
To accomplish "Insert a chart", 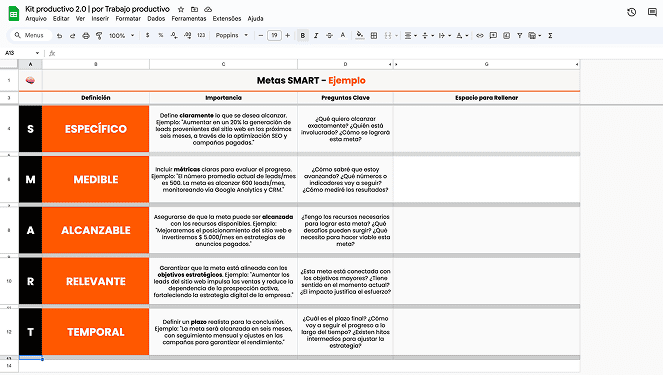I will [507, 36].
